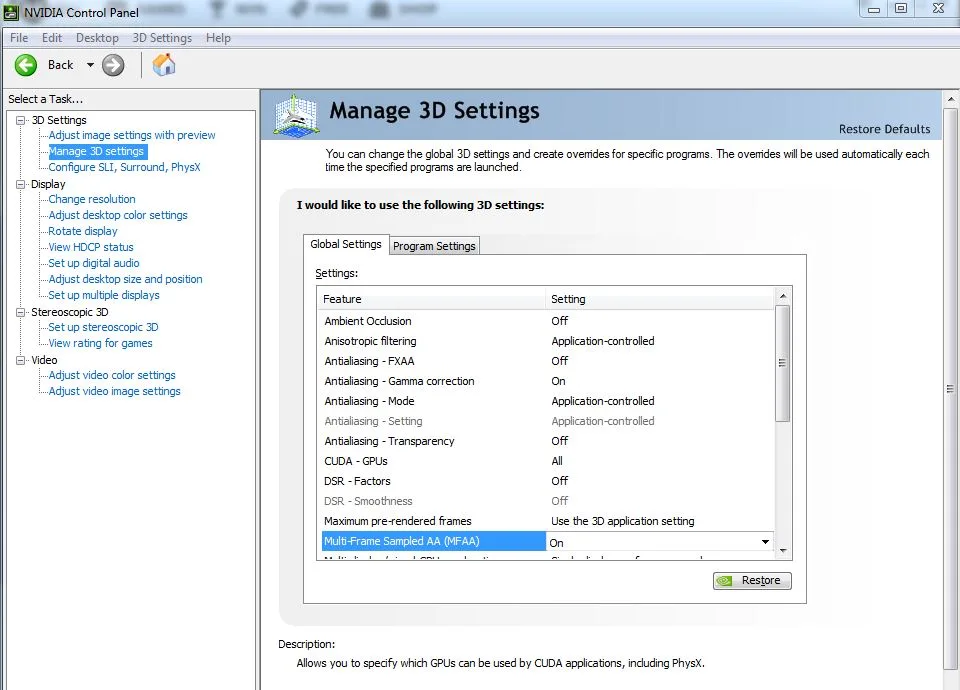
Task: Open the Help menu
Action: pyautogui.click(x=218, y=38)
